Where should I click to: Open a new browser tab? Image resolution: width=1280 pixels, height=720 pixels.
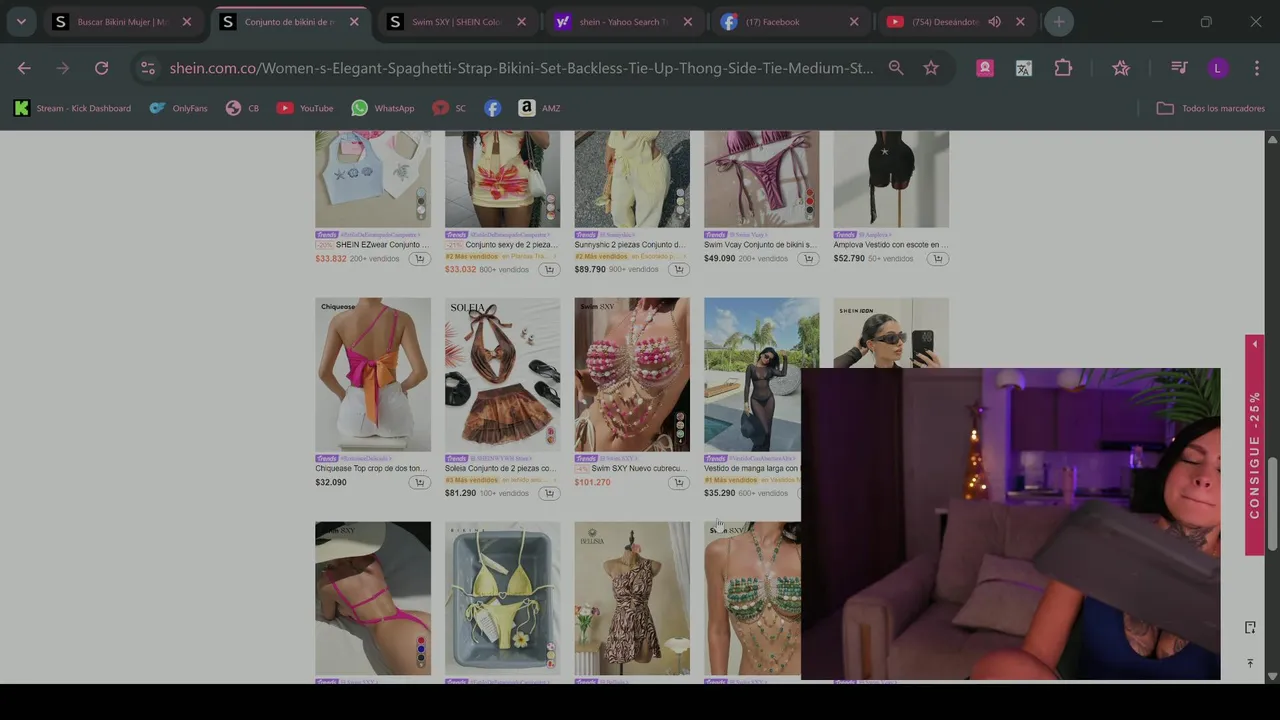pos(1061,21)
